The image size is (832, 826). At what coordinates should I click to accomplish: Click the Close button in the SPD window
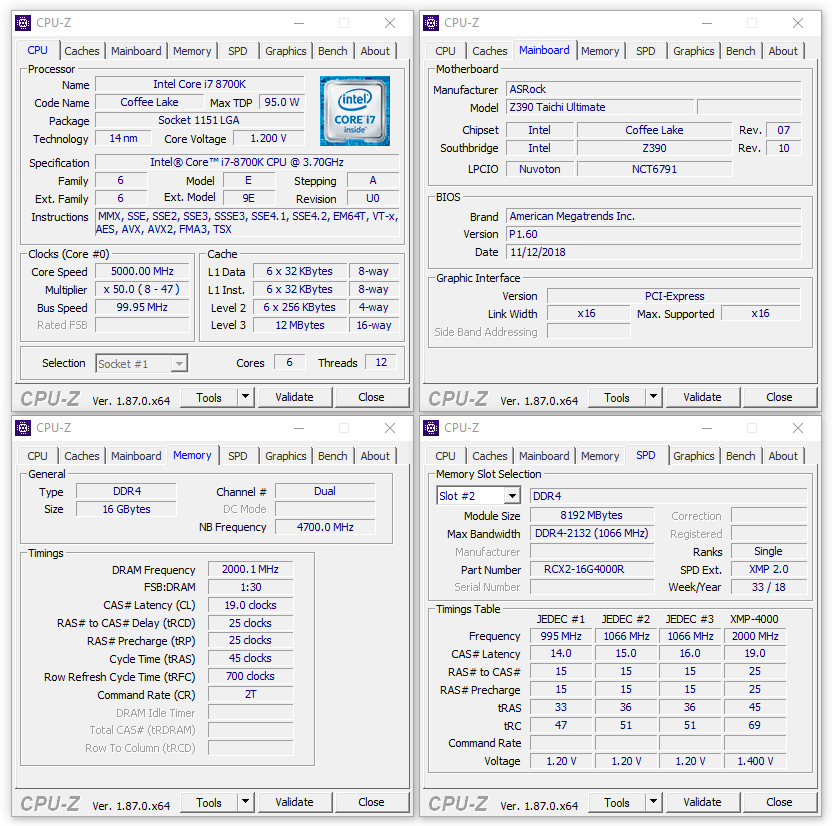point(779,802)
